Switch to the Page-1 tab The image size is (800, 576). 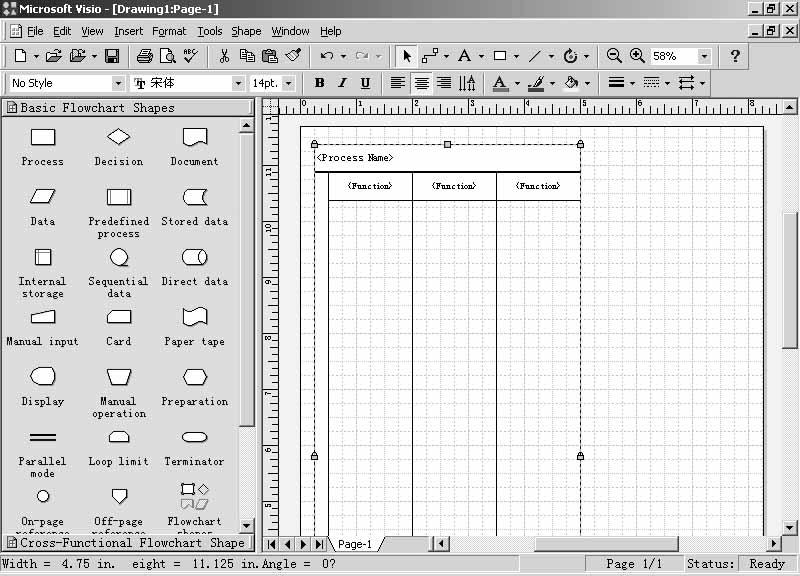(x=354, y=544)
